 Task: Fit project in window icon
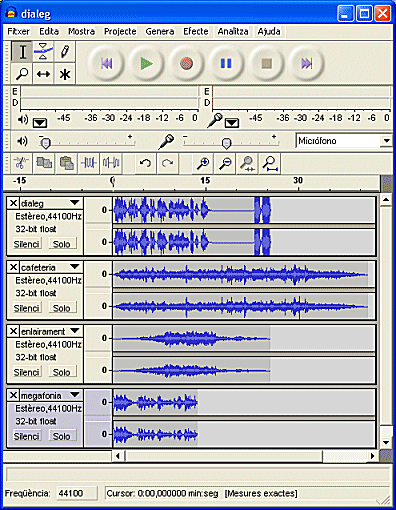[x=270, y=163]
